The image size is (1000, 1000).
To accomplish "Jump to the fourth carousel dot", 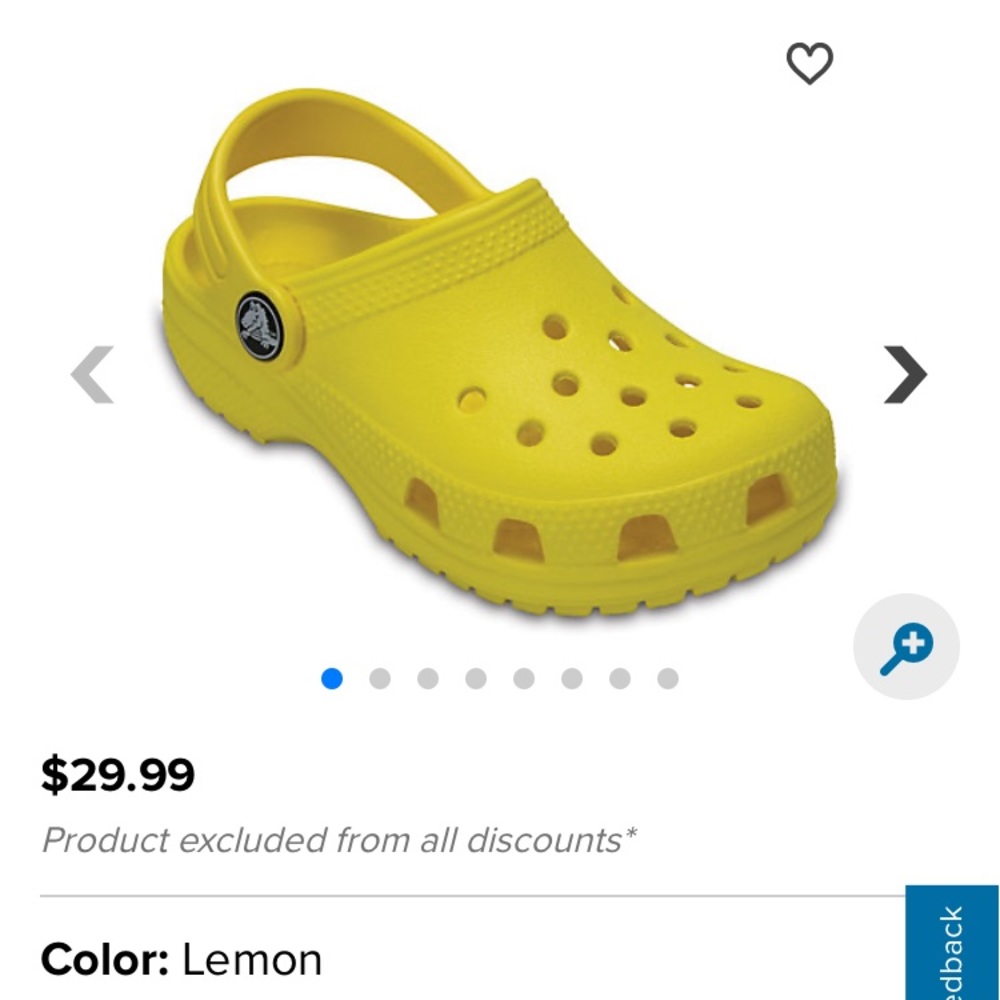I will (476, 679).
